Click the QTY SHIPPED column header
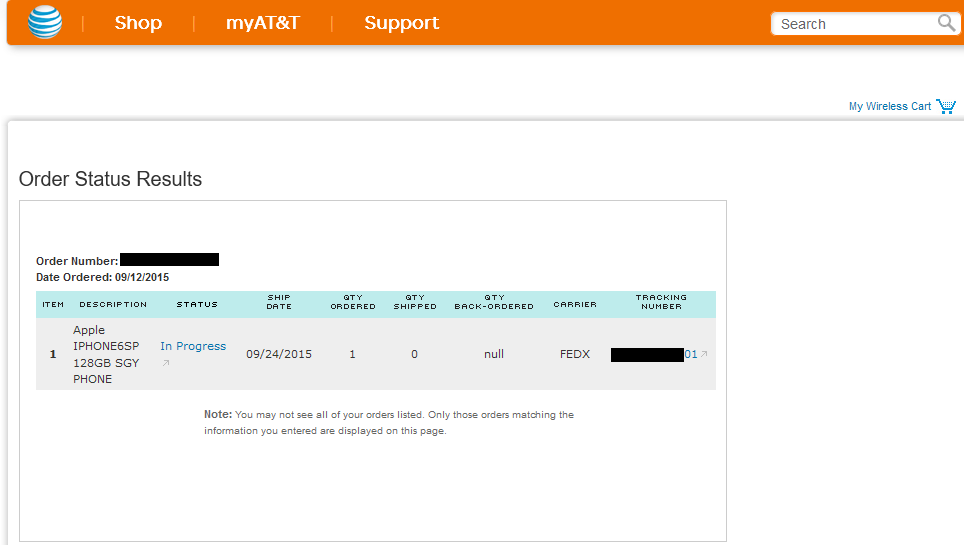This screenshot has width=964, height=545. [415, 302]
